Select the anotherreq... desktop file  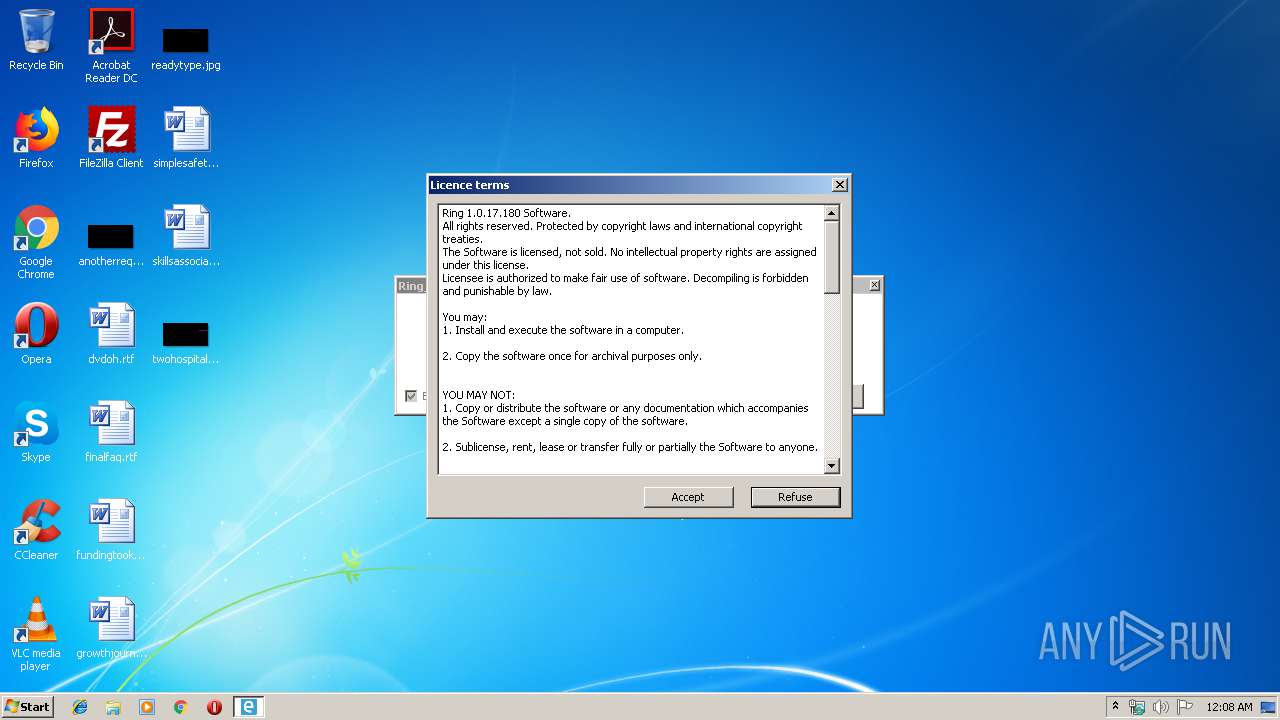(x=111, y=245)
